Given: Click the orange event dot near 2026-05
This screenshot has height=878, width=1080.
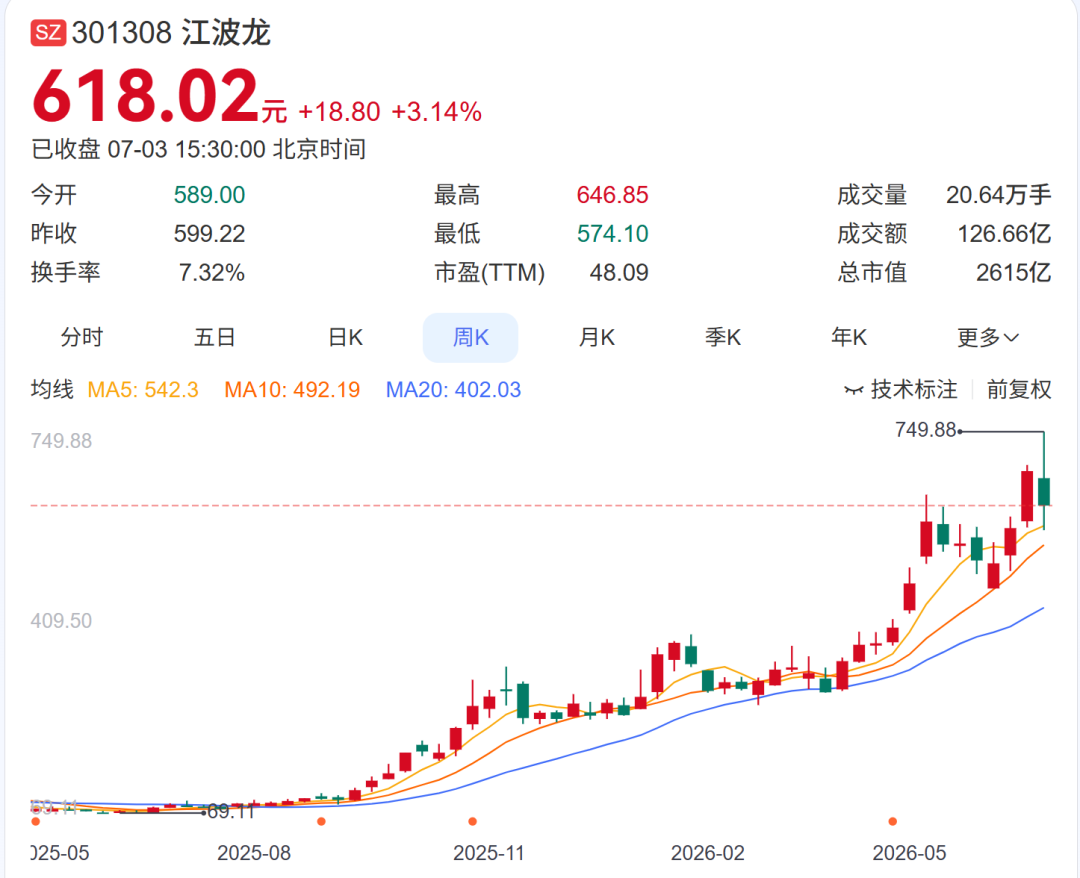Looking at the screenshot, I should click(893, 821).
